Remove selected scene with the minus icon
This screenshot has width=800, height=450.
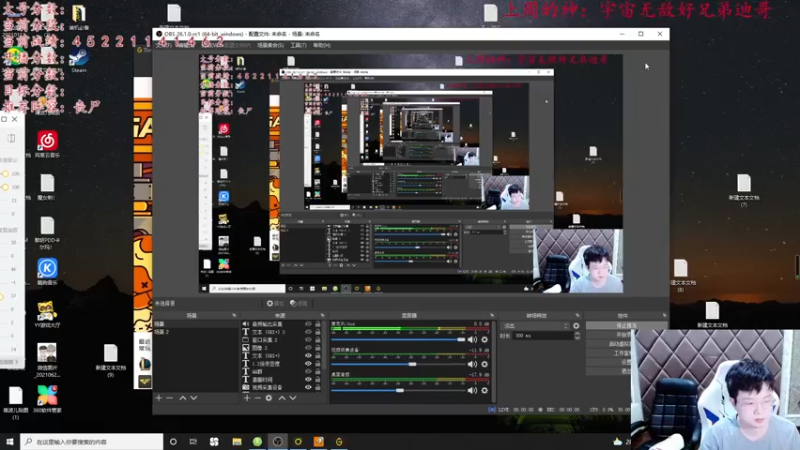(170, 398)
